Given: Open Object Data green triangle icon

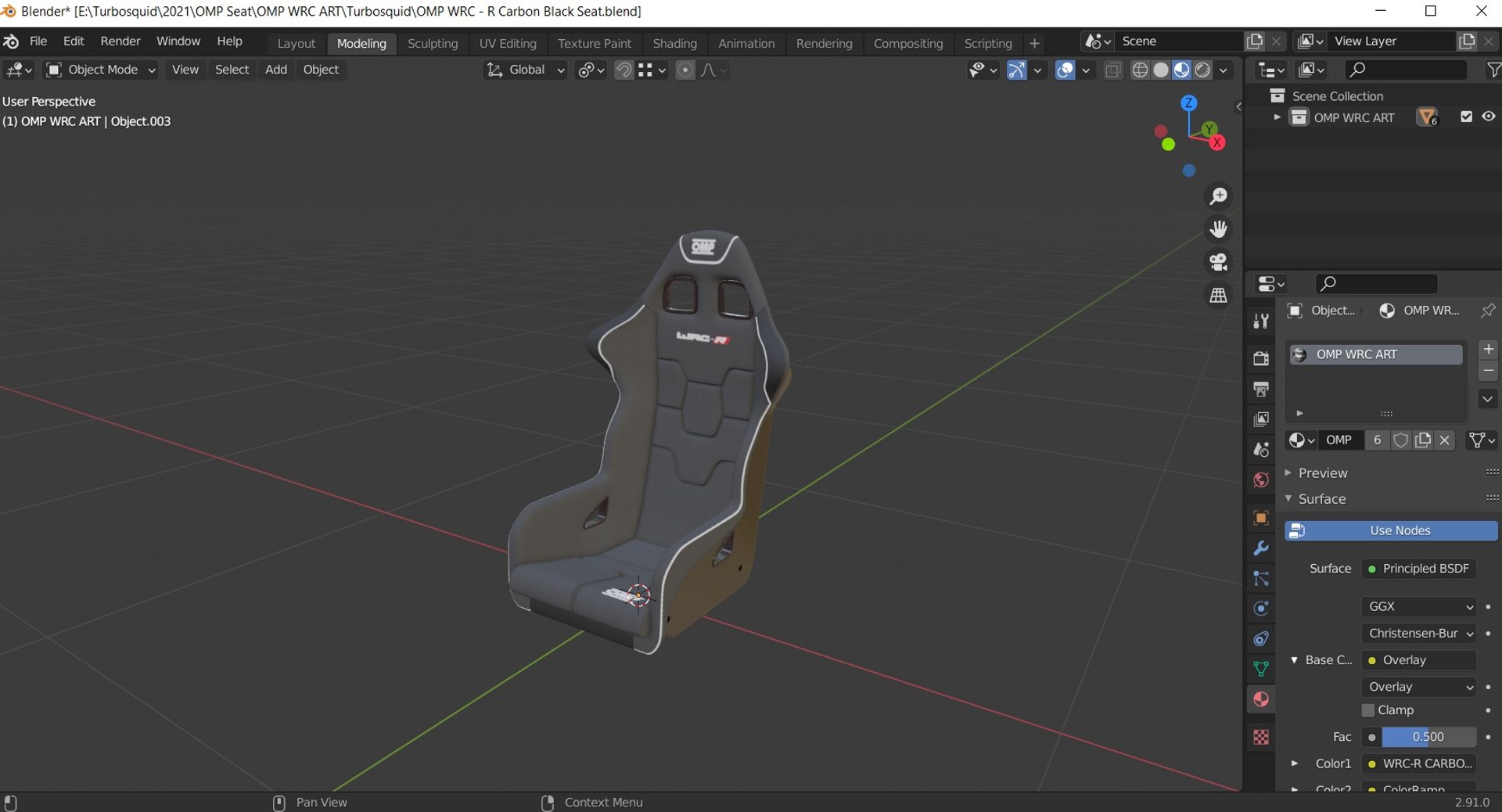Looking at the screenshot, I should pyautogui.click(x=1261, y=669).
